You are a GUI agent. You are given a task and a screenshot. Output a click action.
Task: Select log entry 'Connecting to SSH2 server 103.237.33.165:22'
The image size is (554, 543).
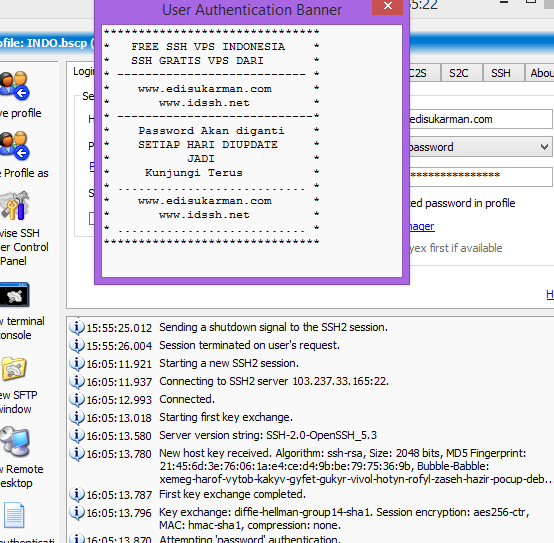(274, 382)
